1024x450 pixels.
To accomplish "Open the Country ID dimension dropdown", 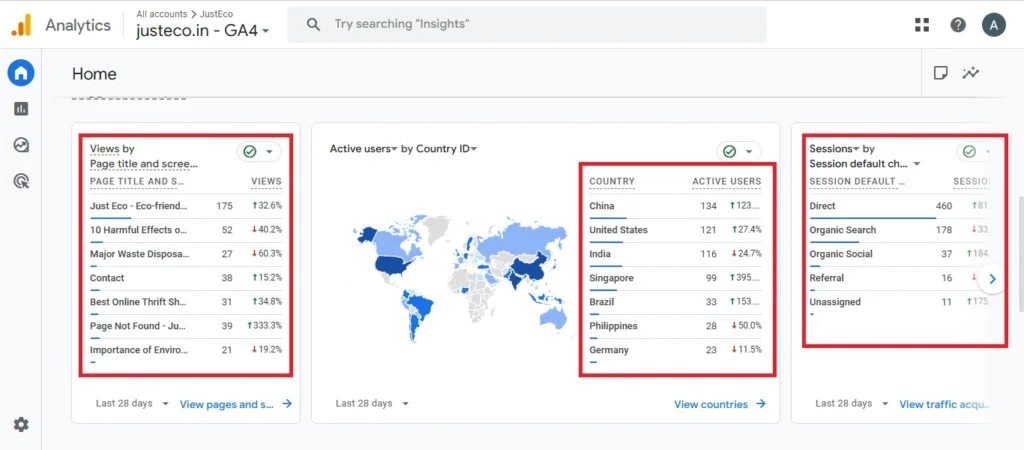I will pos(447,149).
